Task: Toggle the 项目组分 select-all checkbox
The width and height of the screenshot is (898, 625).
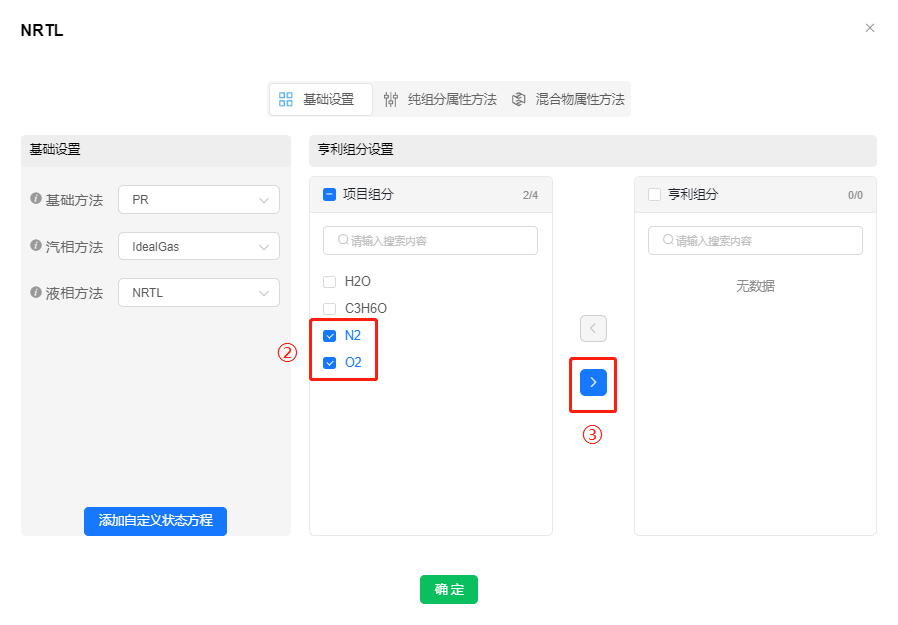Action: click(x=329, y=195)
